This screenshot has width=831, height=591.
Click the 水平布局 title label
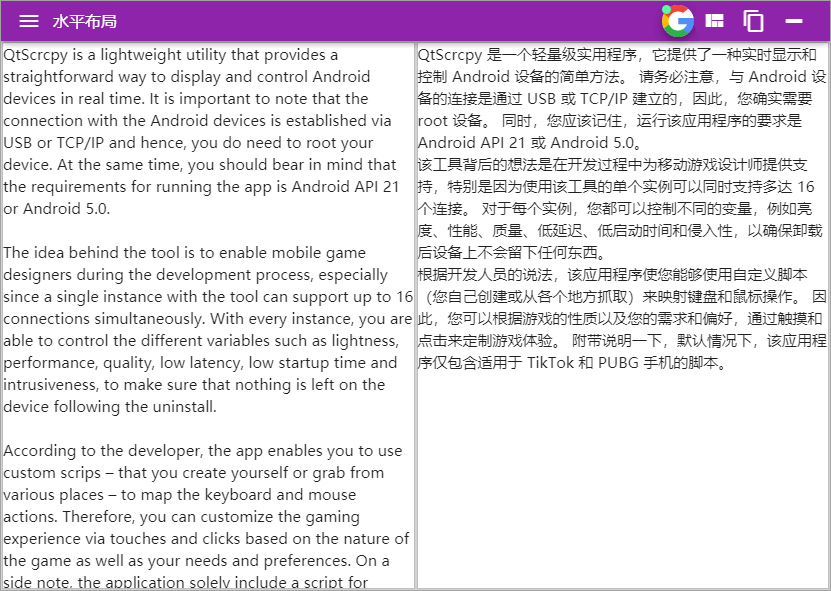click(84, 21)
